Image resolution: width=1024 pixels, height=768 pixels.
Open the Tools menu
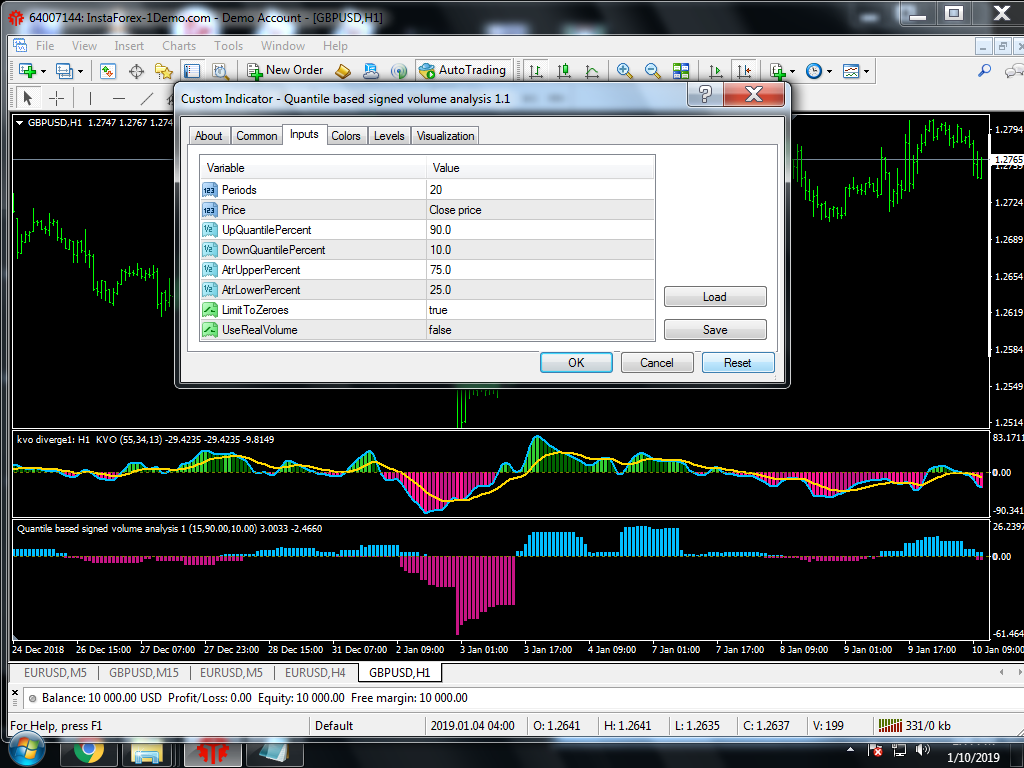point(229,46)
